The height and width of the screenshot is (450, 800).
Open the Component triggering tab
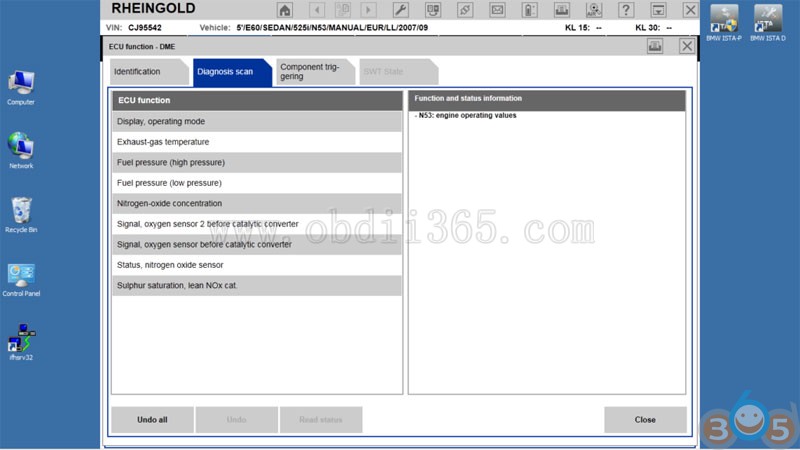[x=315, y=72]
